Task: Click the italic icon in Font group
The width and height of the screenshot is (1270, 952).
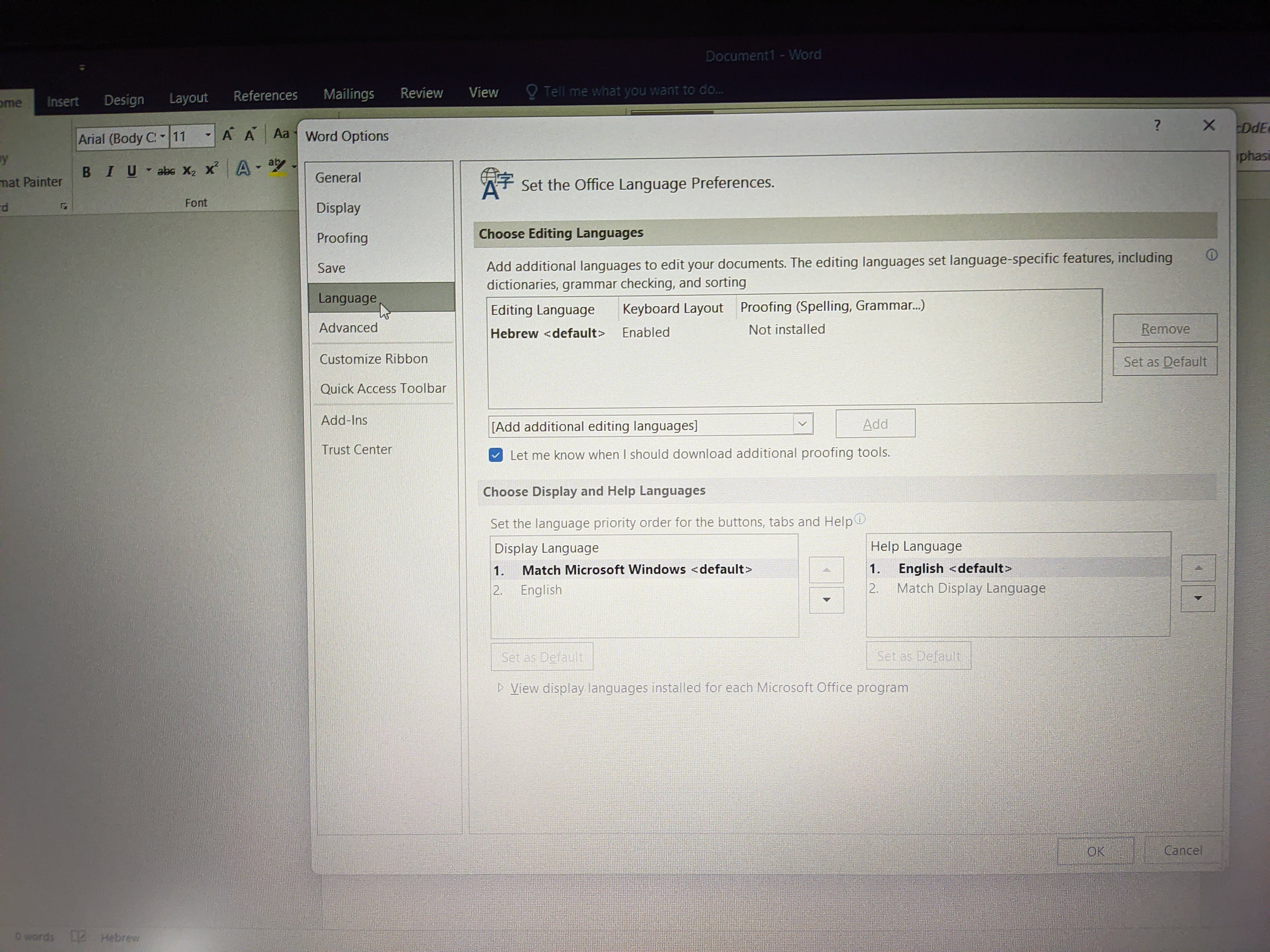Action: [x=109, y=171]
